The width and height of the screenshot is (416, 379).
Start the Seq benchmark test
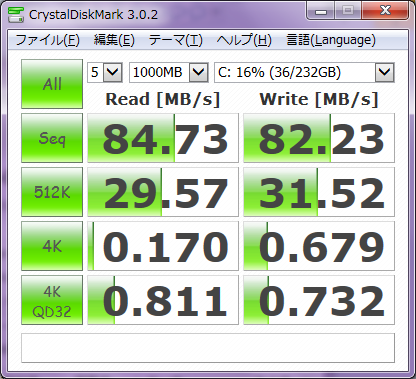pyautogui.click(x=52, y=138)
